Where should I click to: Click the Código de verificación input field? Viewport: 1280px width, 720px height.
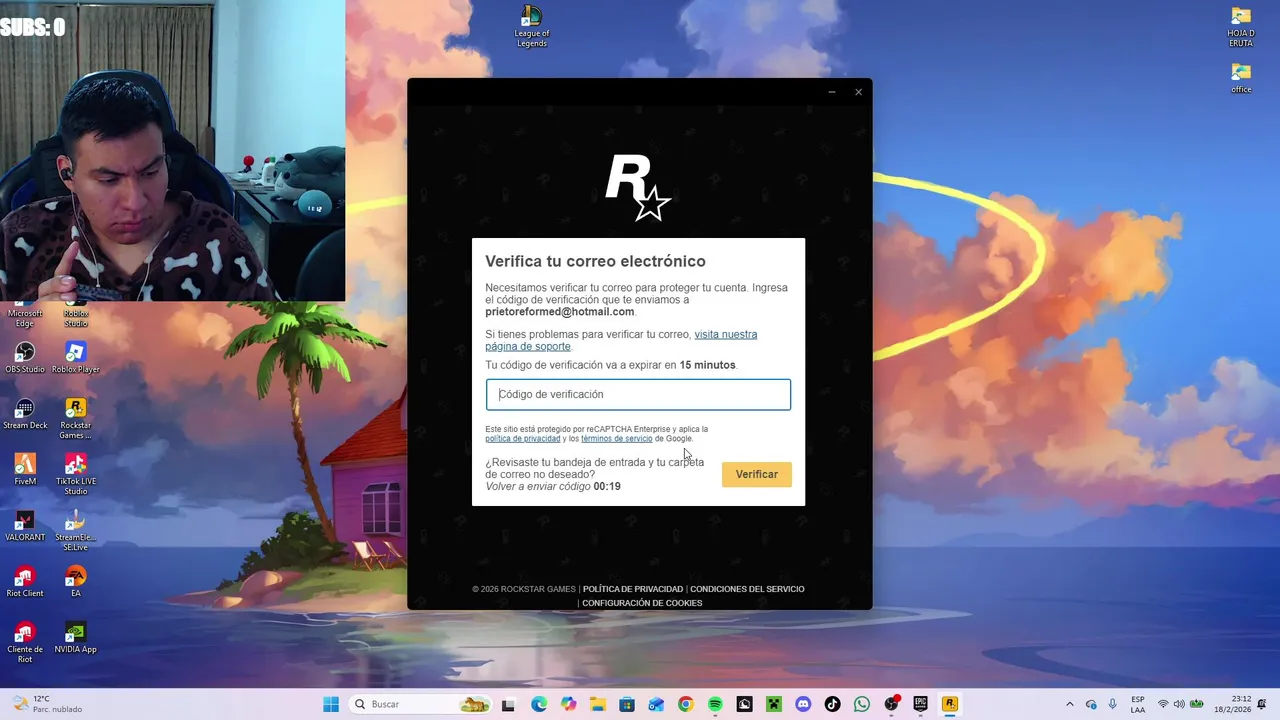tap(638, 394)
